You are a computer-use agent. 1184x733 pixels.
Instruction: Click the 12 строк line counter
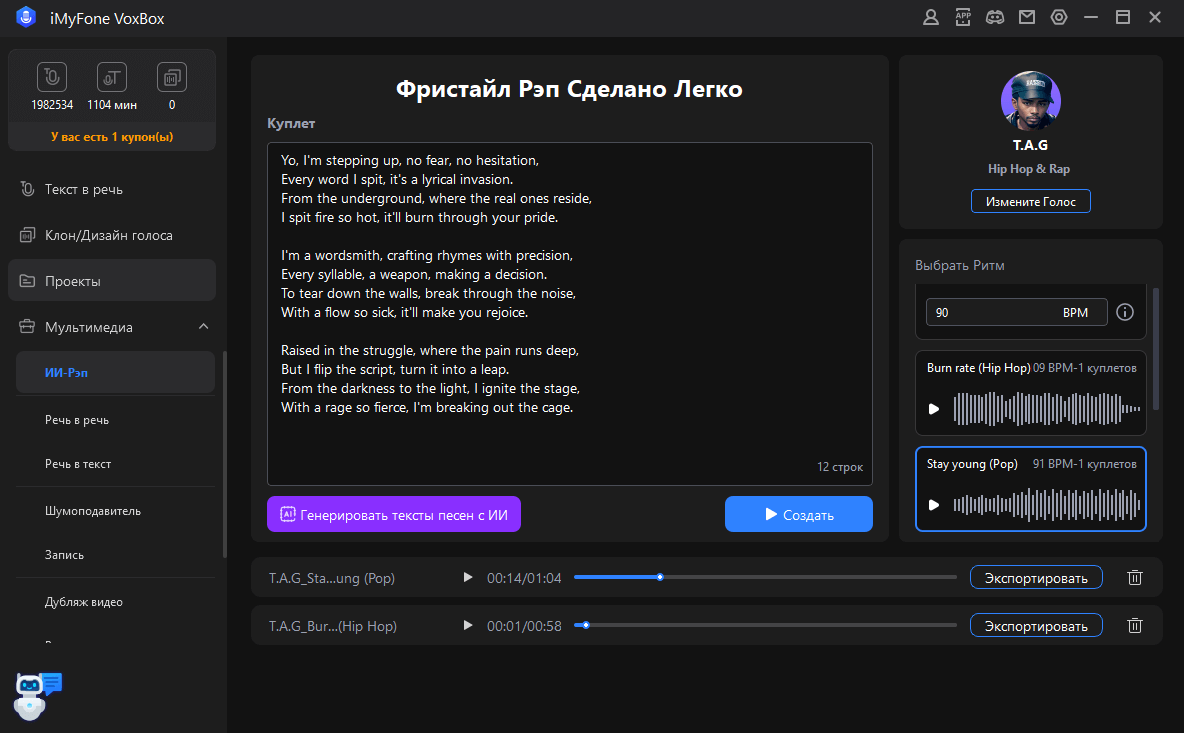pyautogui.click(x=840, y=467)
